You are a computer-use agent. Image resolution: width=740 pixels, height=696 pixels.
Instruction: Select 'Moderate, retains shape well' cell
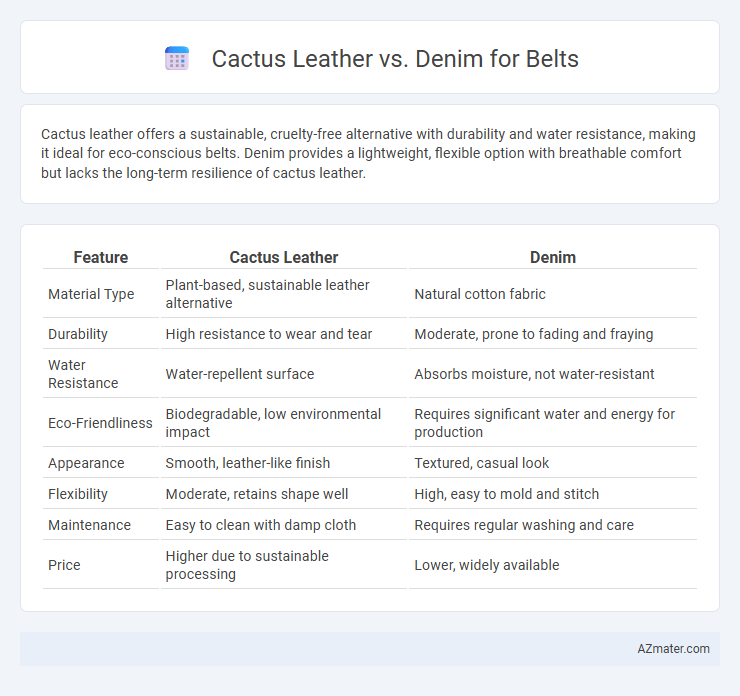[284, 494]
